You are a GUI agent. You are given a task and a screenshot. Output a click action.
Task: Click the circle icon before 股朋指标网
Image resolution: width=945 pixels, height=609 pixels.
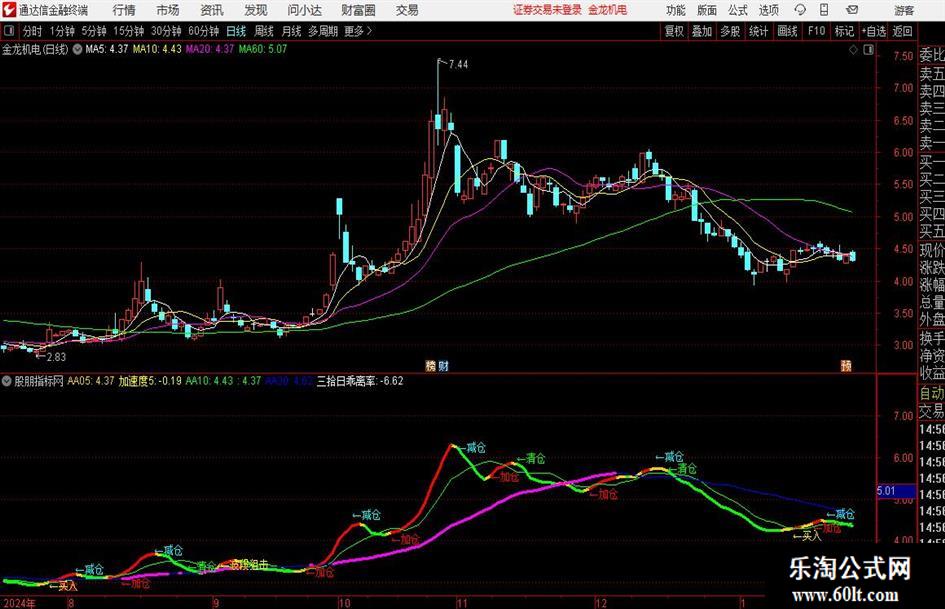click(x=7, y=381)
